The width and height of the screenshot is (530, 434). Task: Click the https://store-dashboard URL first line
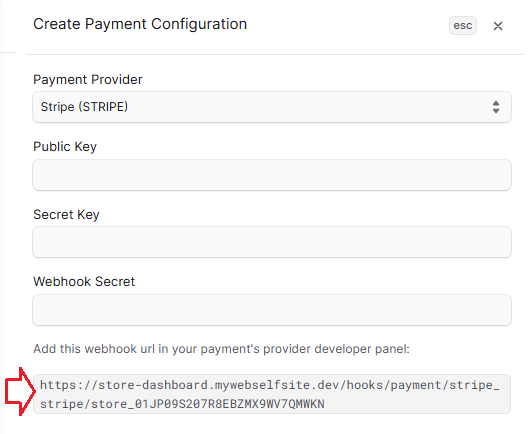coord(269,385)
